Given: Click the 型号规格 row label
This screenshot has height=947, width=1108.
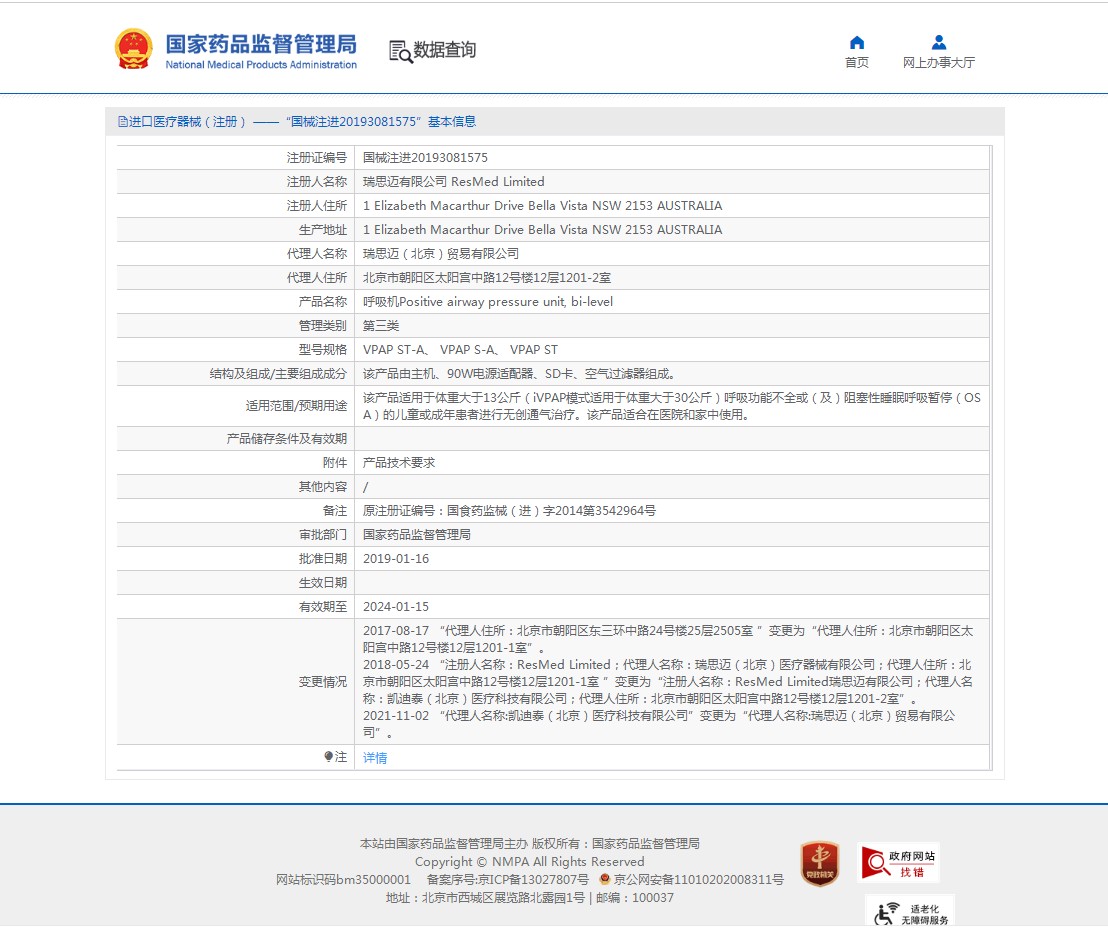Looking at the screenshot, I should coord(323,350).
